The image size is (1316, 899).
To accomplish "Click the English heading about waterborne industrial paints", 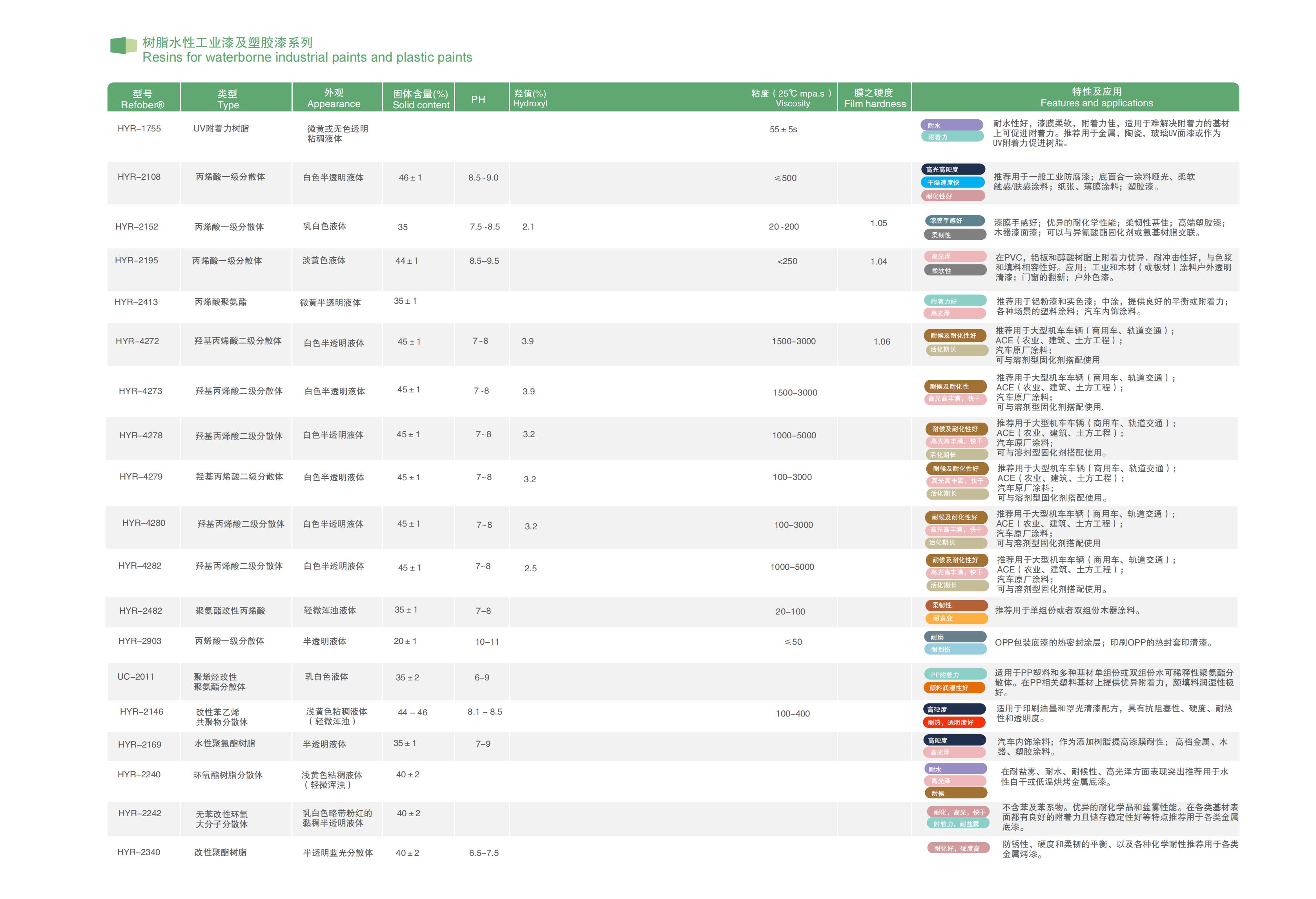I will tap(307, 57).
